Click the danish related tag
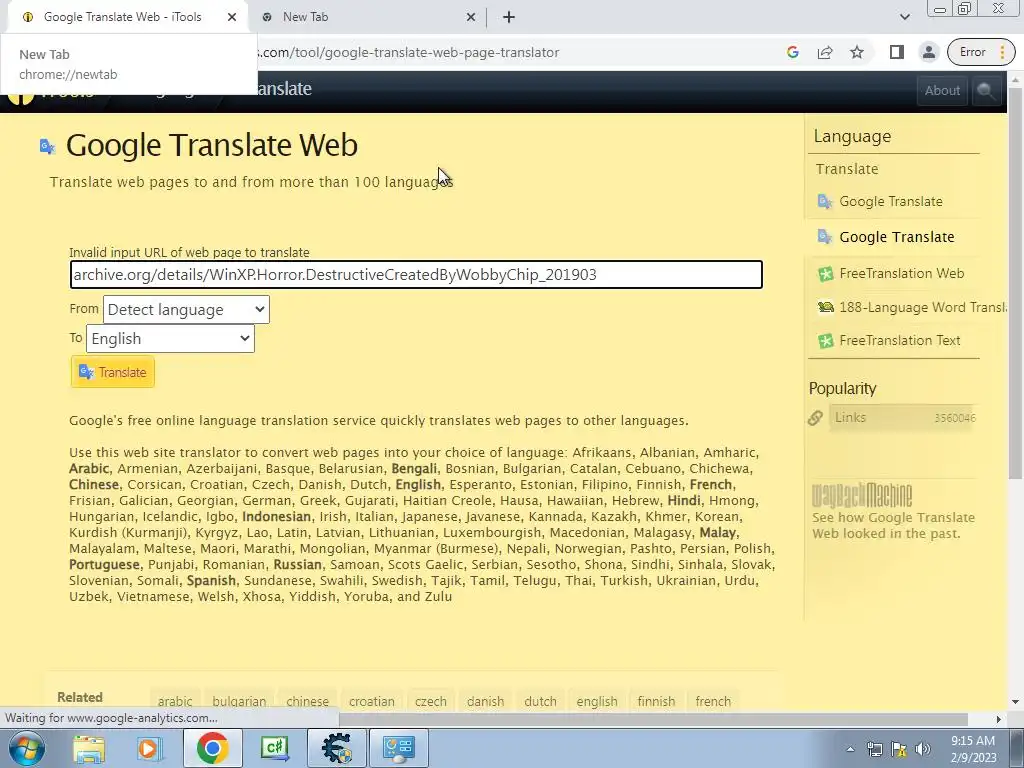The width and height of the screenshot is (1024, 768). 485,701
